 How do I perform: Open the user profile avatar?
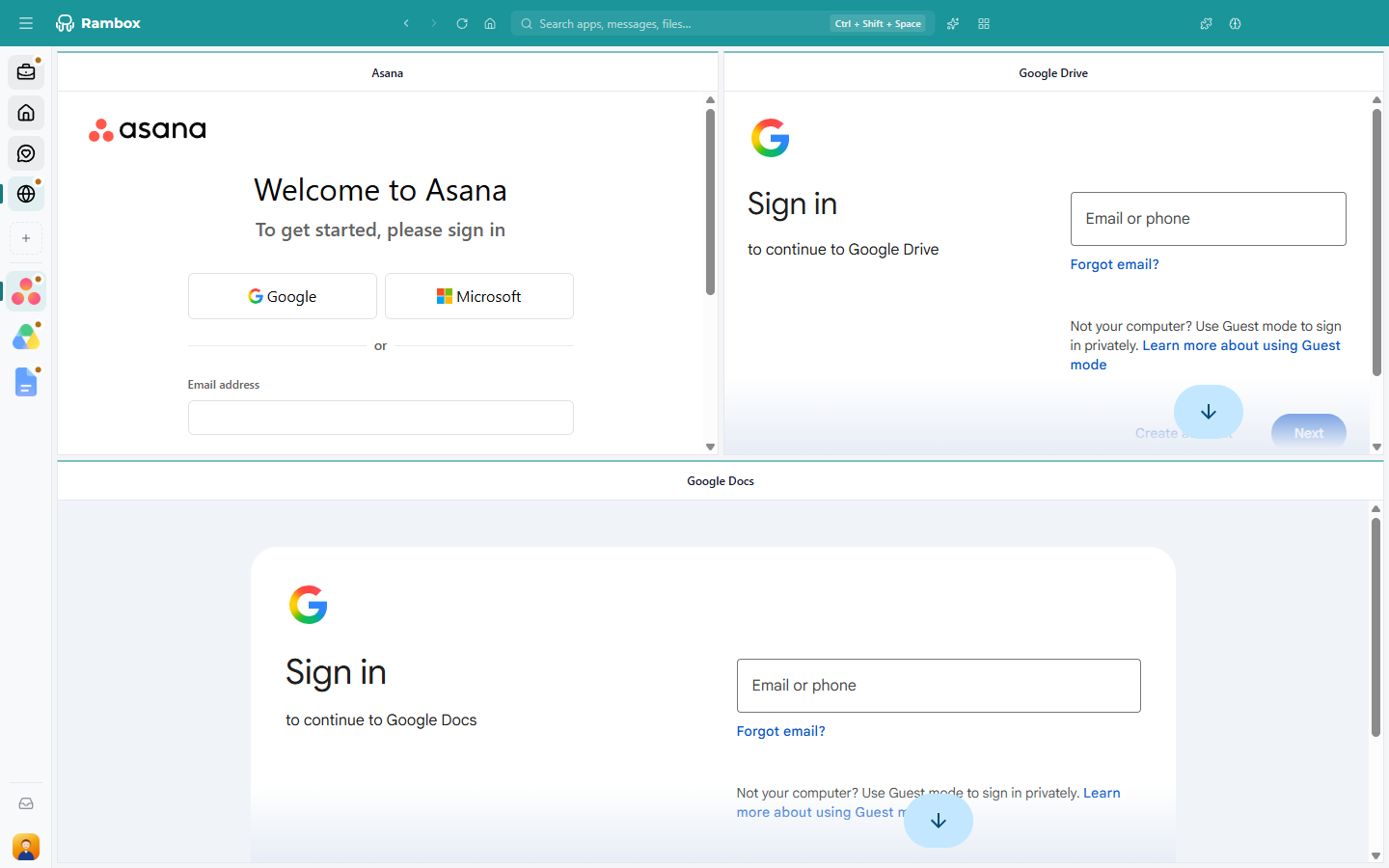26,847
